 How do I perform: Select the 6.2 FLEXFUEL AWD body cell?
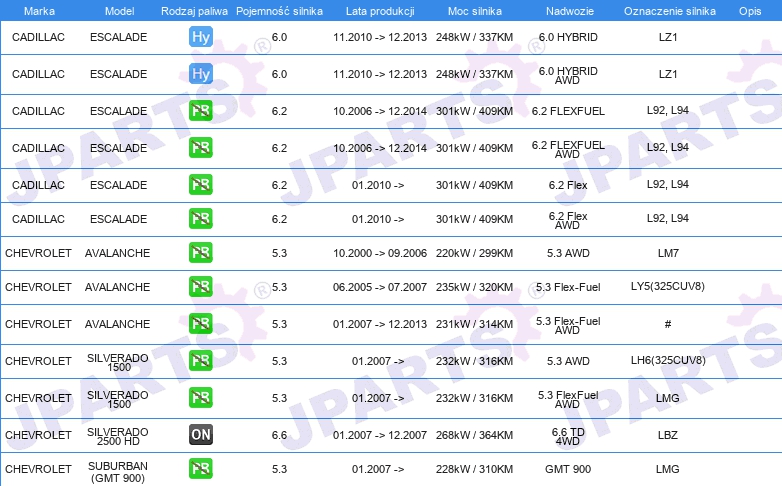click(568, 149)
